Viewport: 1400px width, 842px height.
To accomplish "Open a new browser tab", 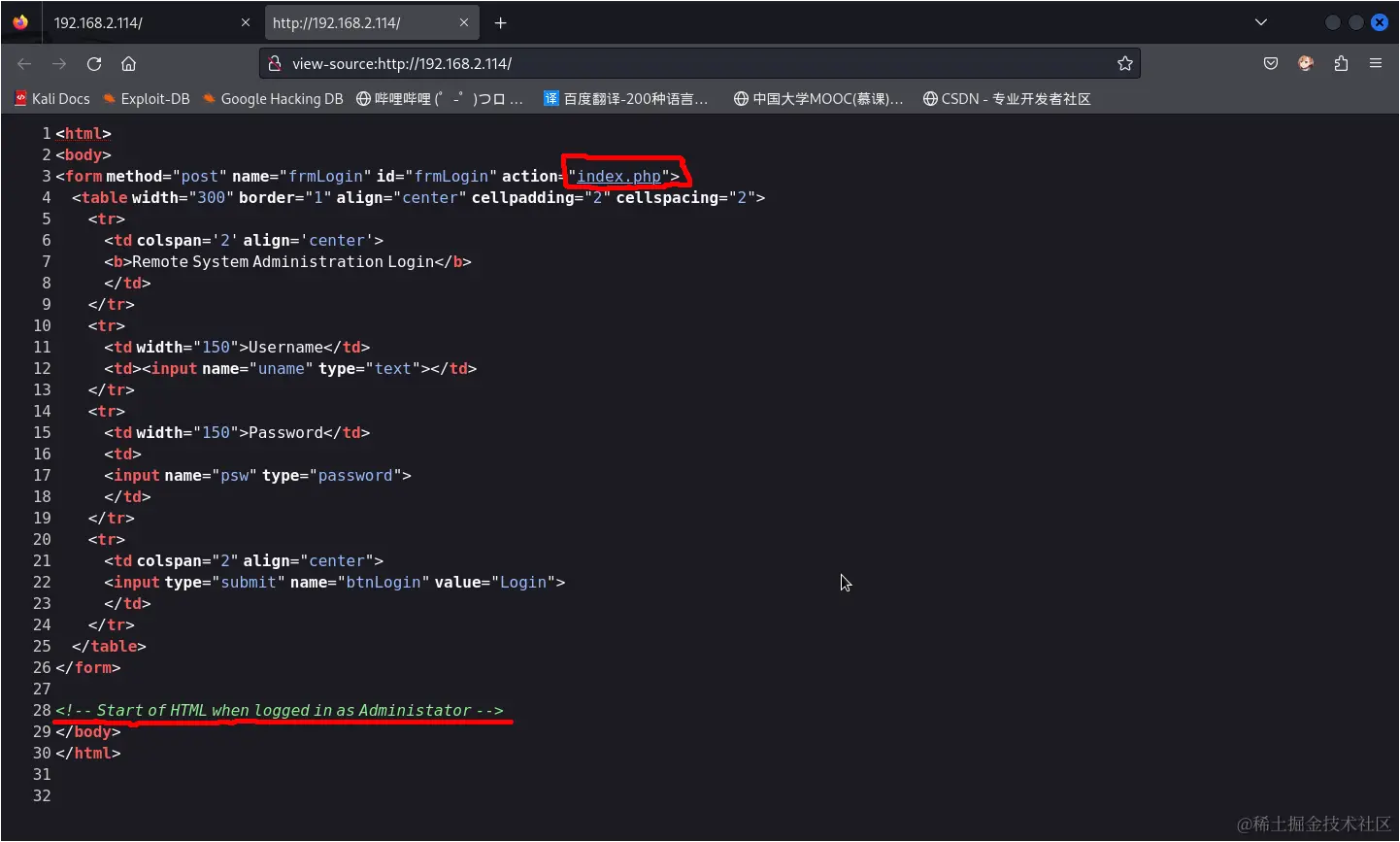I will tap(500, 22).
